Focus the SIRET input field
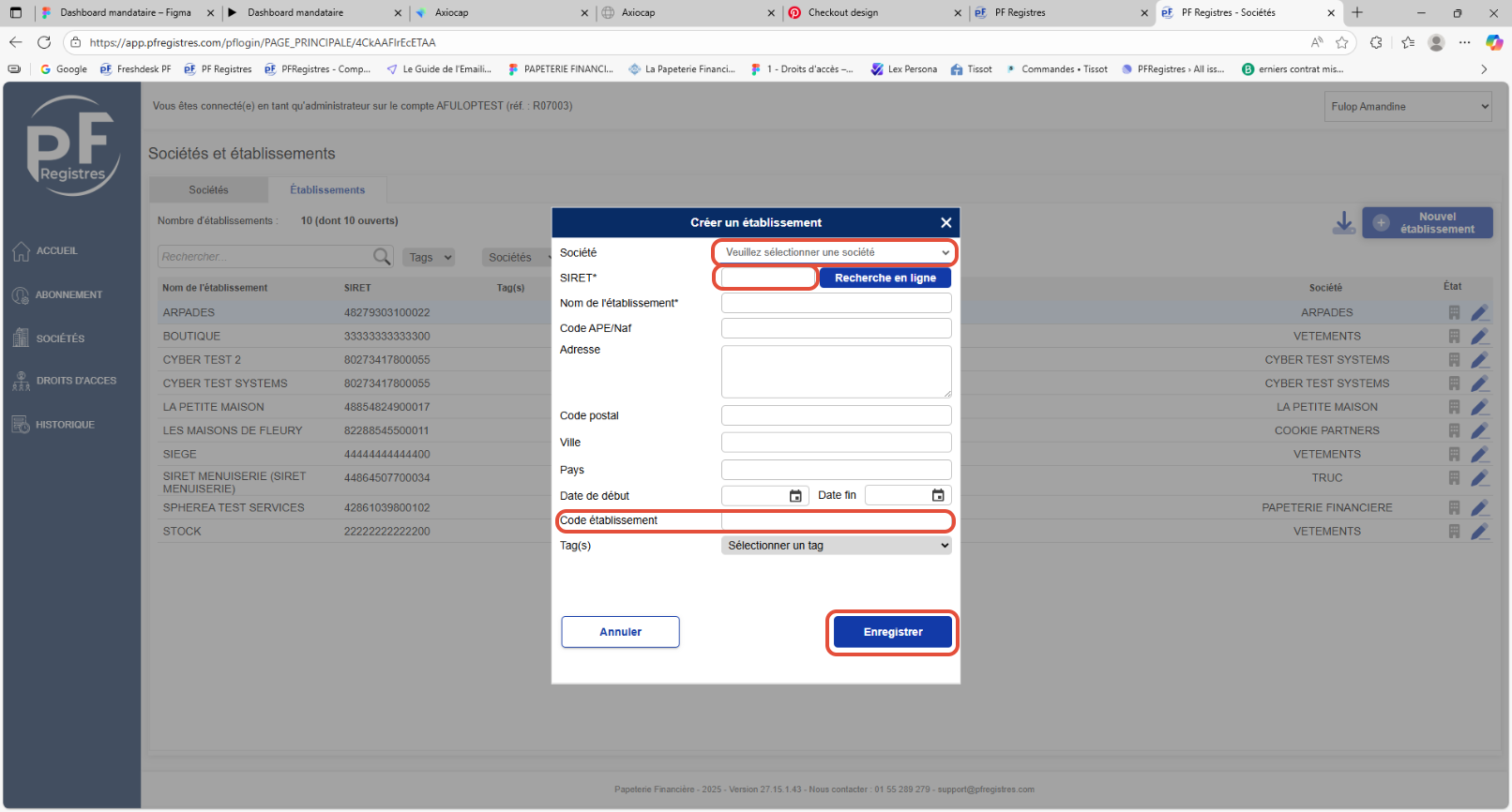Screen dimensions: 1512x812 [x=767, y=278]
